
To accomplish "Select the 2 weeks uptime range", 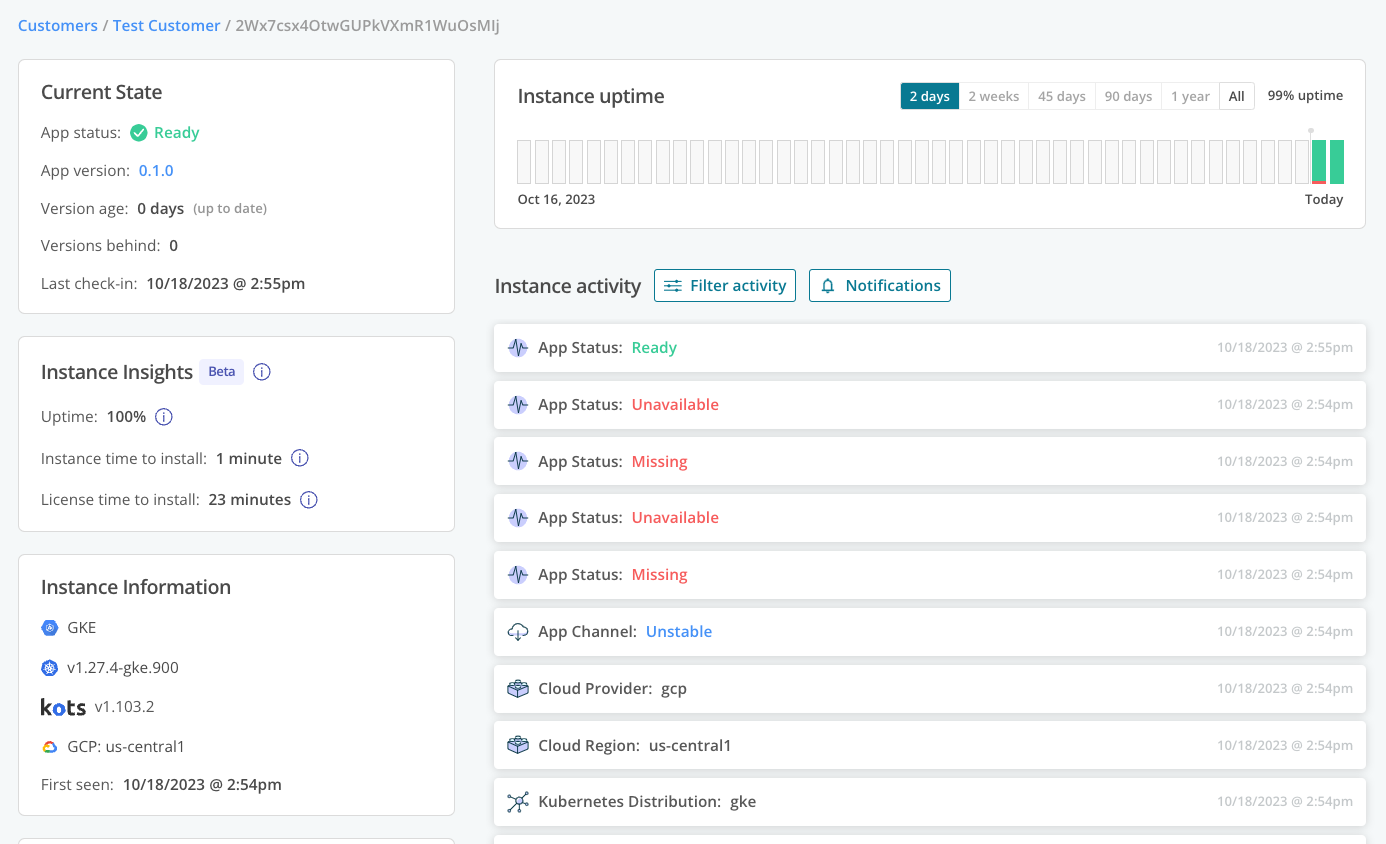I will [993, 95].
